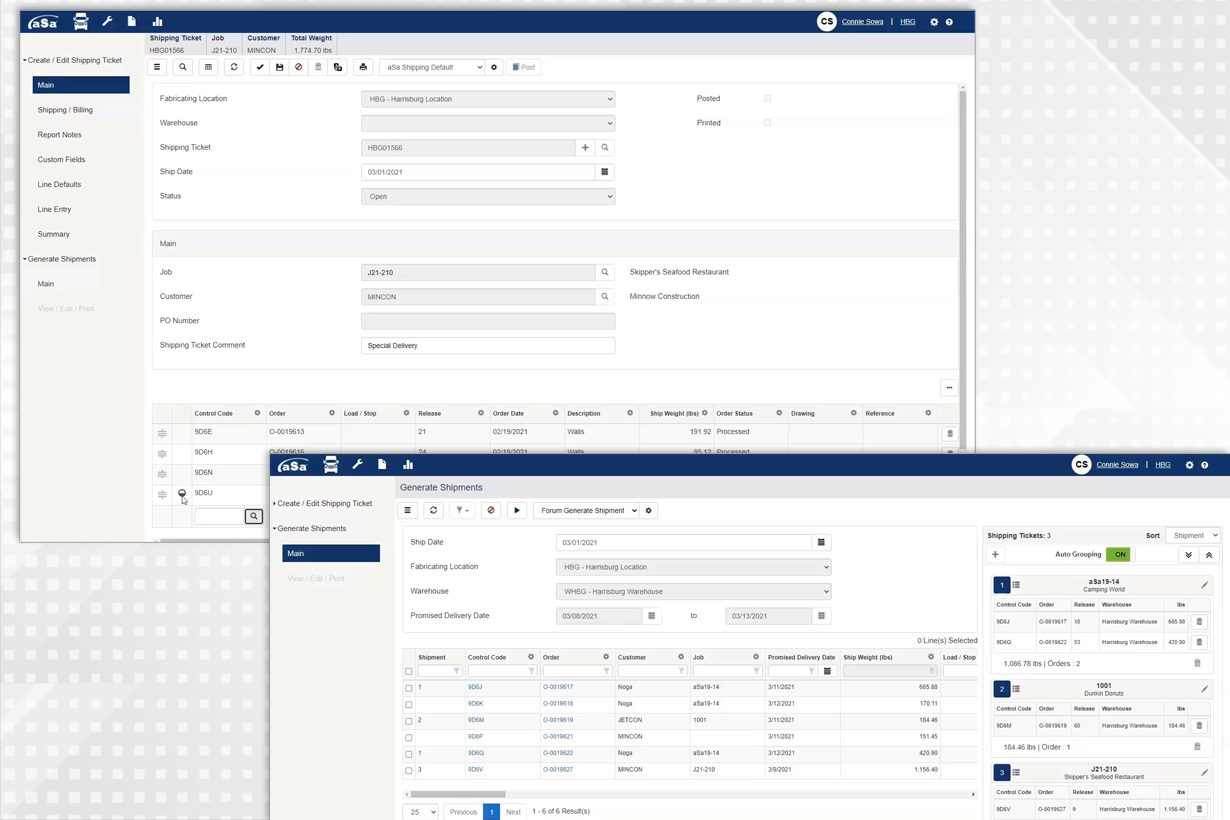This screenshot has width=1230, height=820.
Task: Turn off the Auto Grouping switch
Action: pyautogui.click(x=1118, y=554)
